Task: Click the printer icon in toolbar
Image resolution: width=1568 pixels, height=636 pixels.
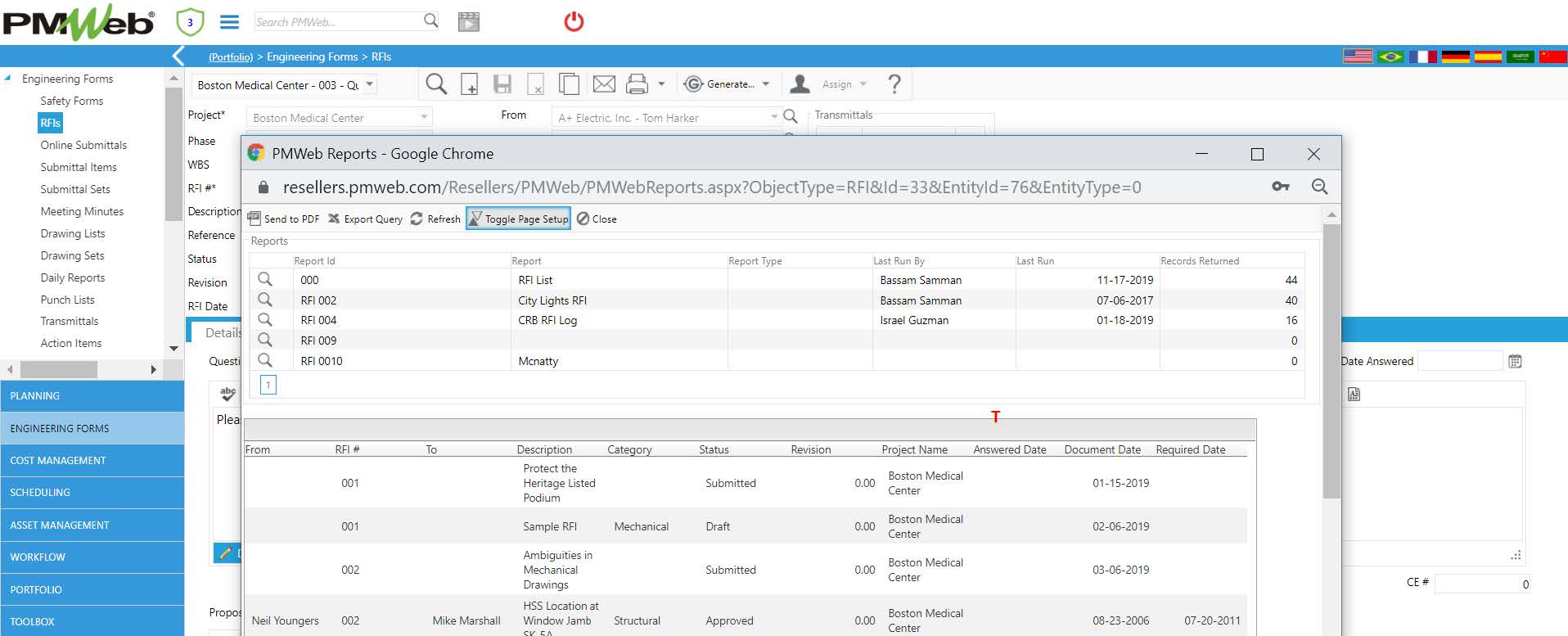Action: click(x=637, y=83)
